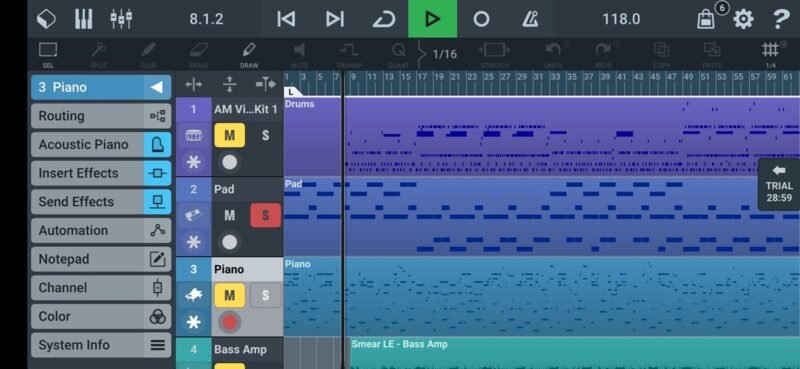This screenshot has width=800, height=369.
Task: Open the shop bag icon
Action: (706, 19)
